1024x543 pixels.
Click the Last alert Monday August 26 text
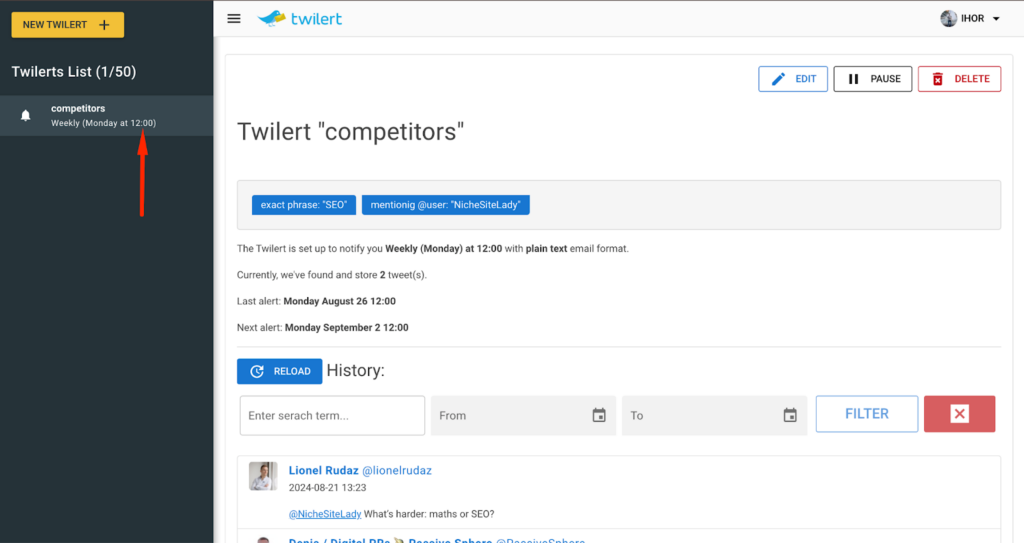tap(316, 301)
